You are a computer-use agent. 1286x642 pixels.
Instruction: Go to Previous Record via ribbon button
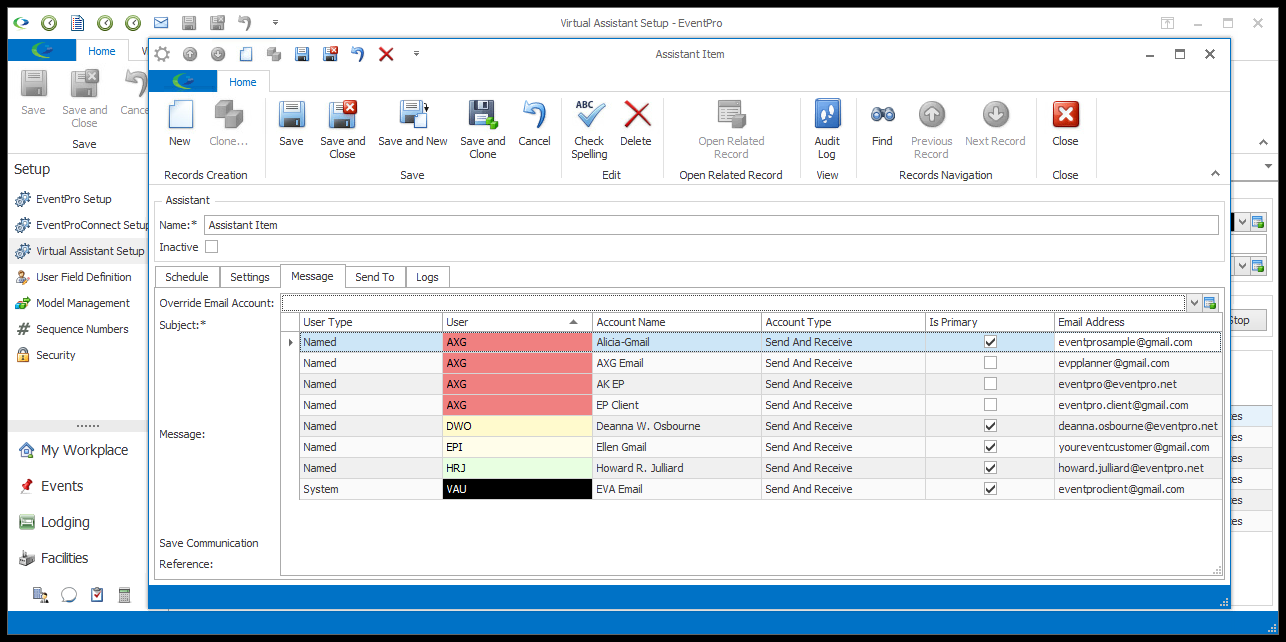931,129
